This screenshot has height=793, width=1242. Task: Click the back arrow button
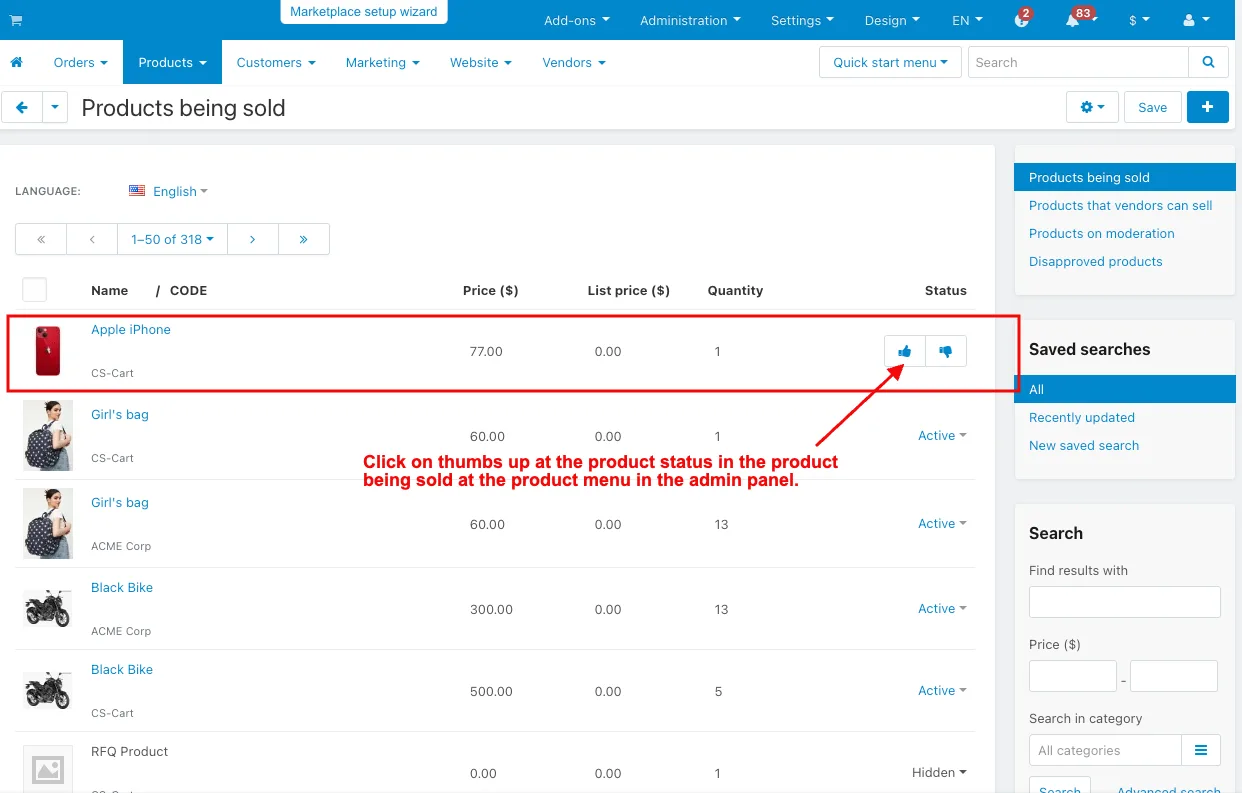[x=22, y=107]
